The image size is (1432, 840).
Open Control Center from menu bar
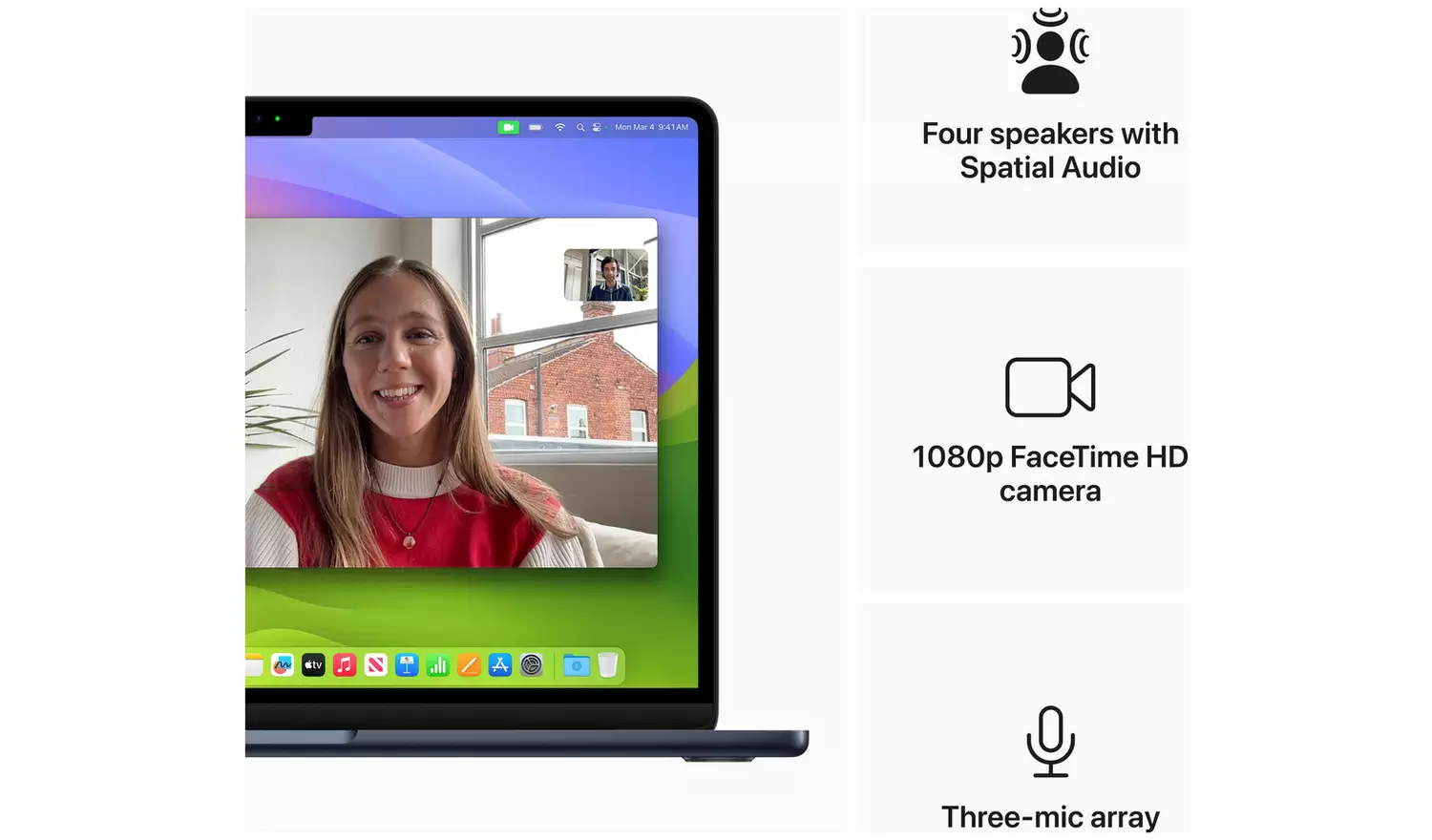point(598,127)
